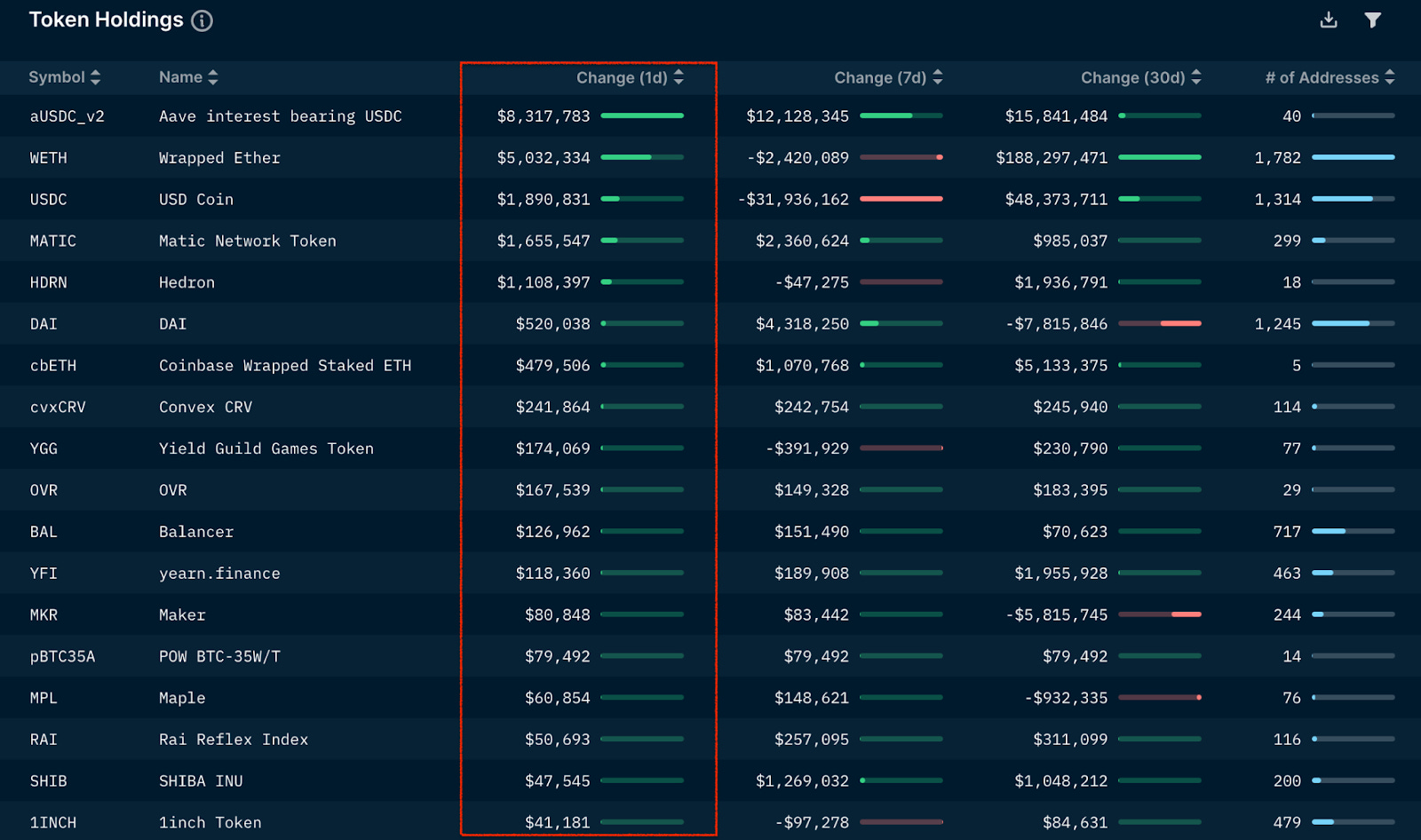The width and height of the screenshot is (1421, 840).
Task: Click the 1inch Token name
Action: [x=210, y=823]
